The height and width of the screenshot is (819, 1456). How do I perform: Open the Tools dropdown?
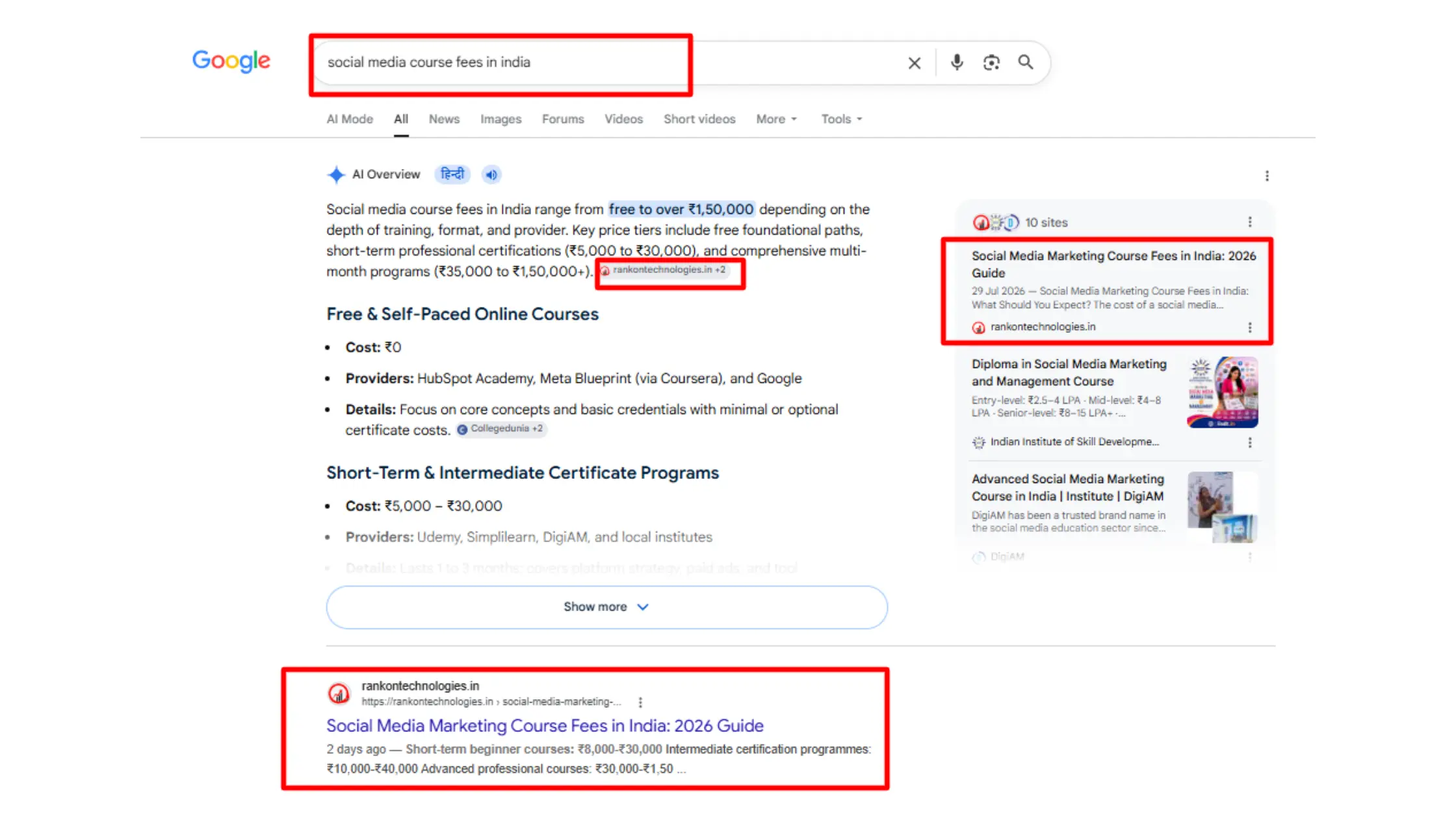coord(841,119)
